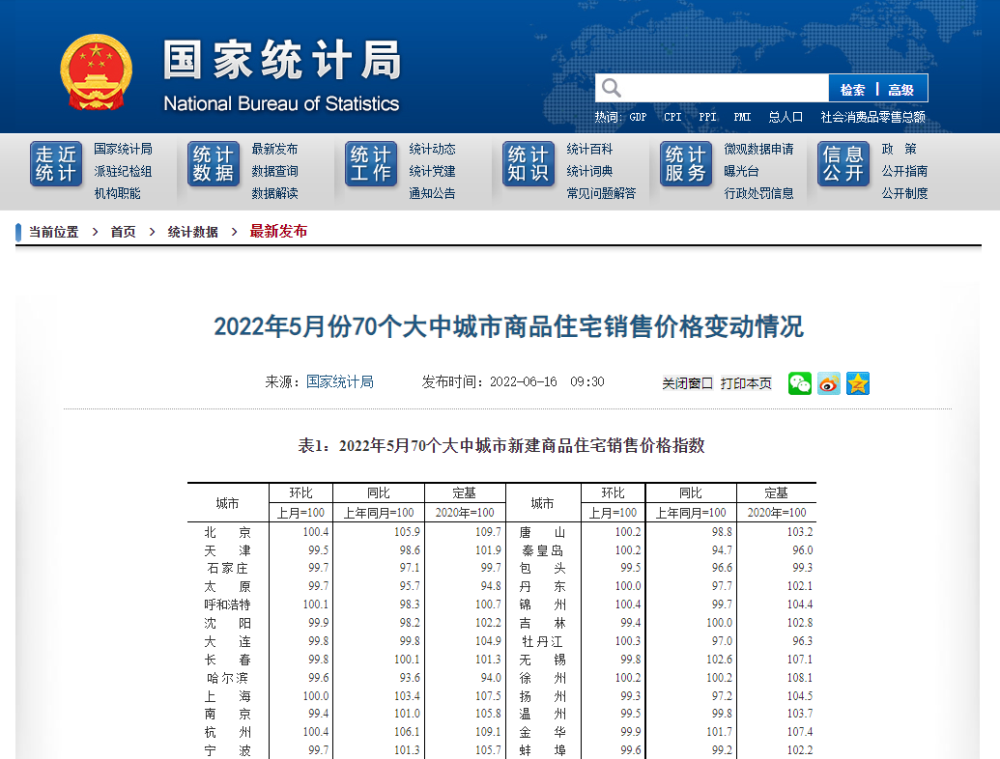The width and height of the screenshot is (1000, 759).
Task: Click the 检索 search button
Action: coord(852,89)
